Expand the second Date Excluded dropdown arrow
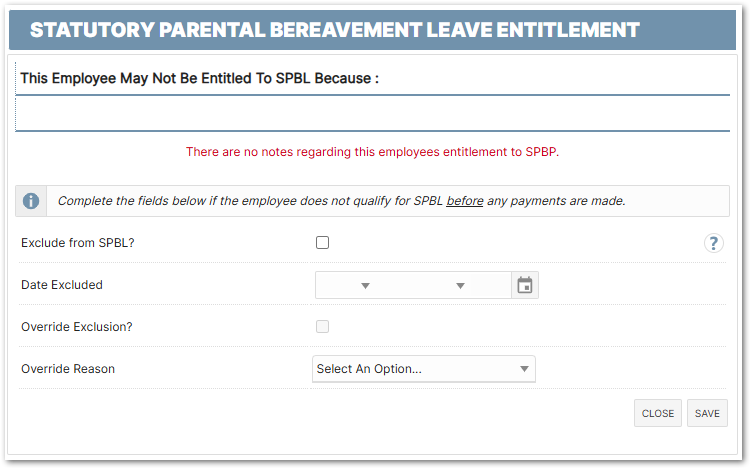 460,286
